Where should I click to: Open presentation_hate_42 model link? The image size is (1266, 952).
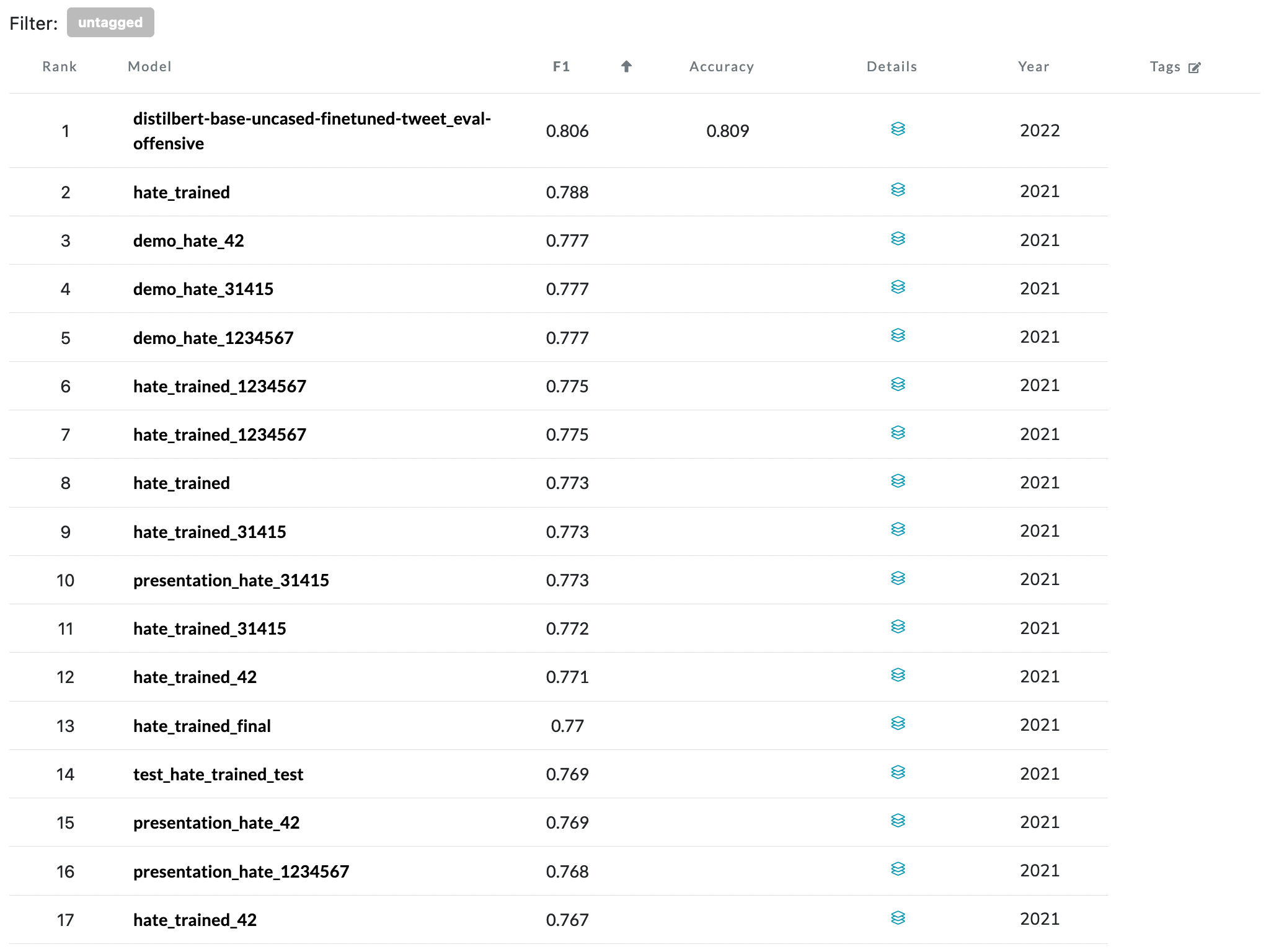tap(216, 822)
